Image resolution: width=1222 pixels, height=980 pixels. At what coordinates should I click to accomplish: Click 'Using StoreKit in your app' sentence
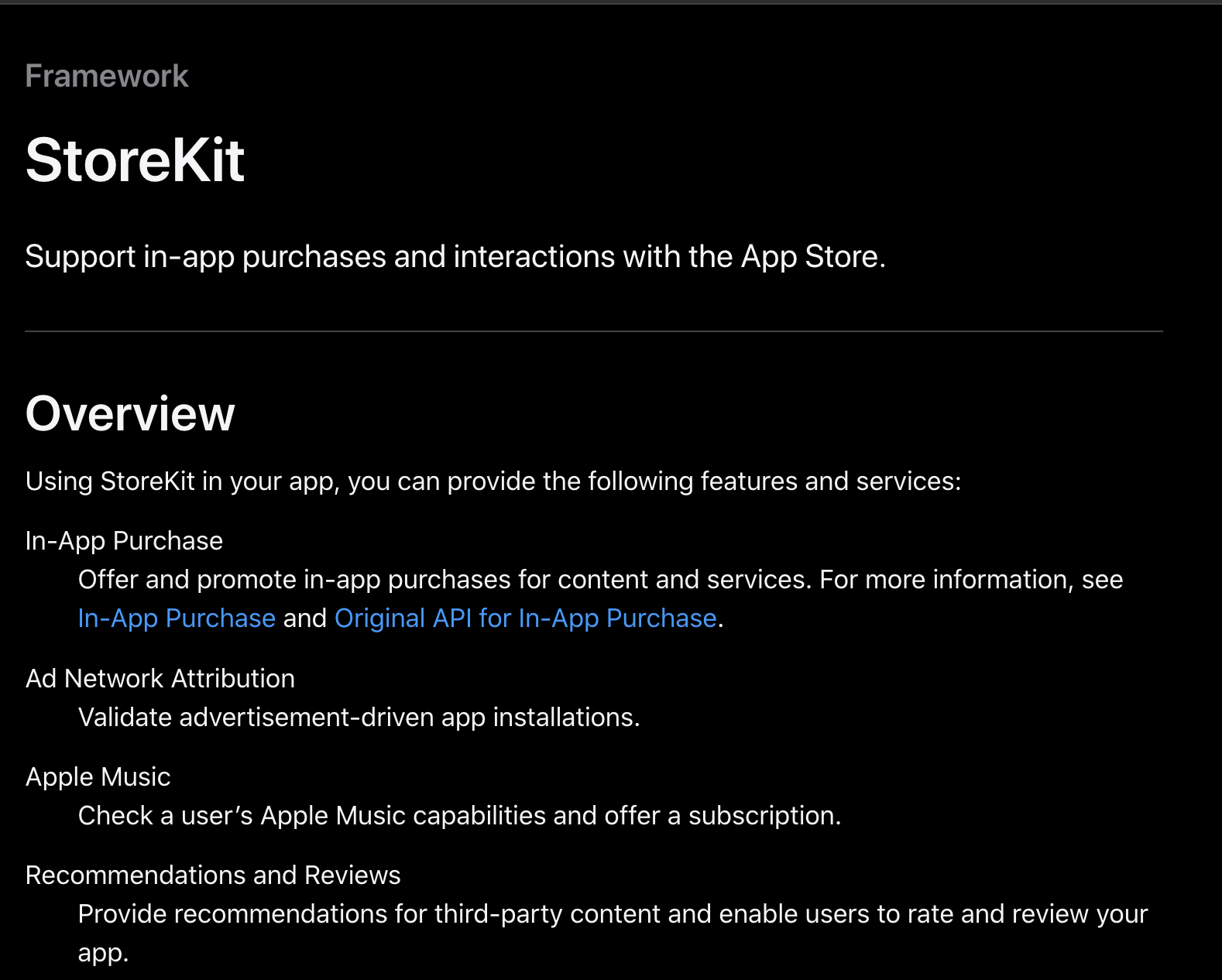(493, 481)
